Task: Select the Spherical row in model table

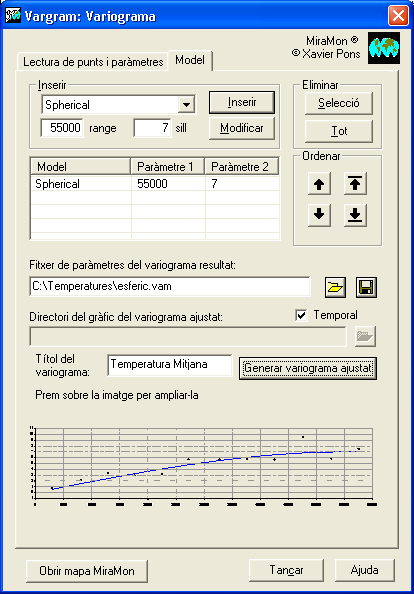Action: click(155, 184)
